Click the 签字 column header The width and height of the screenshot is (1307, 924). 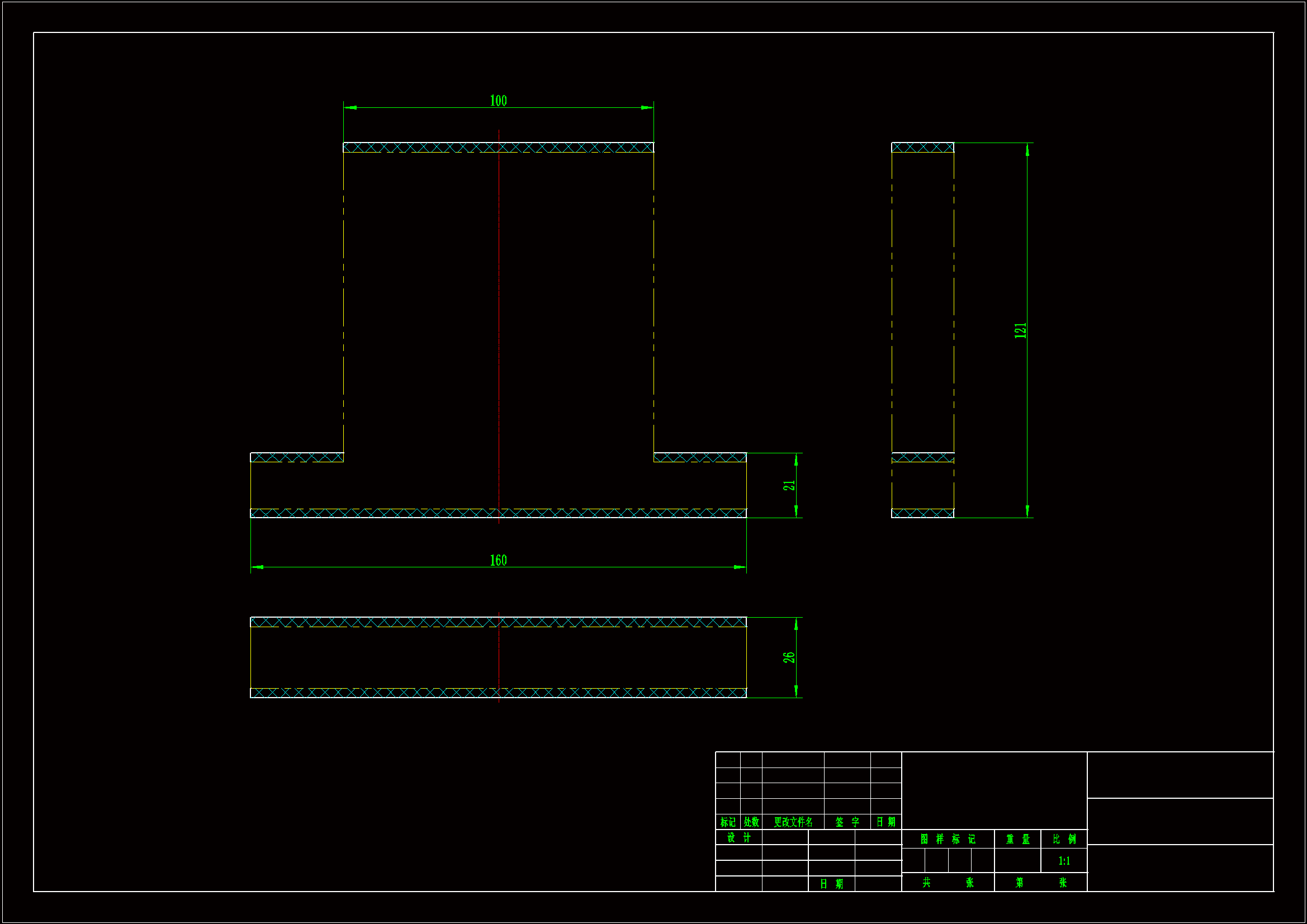pos(847,822)
